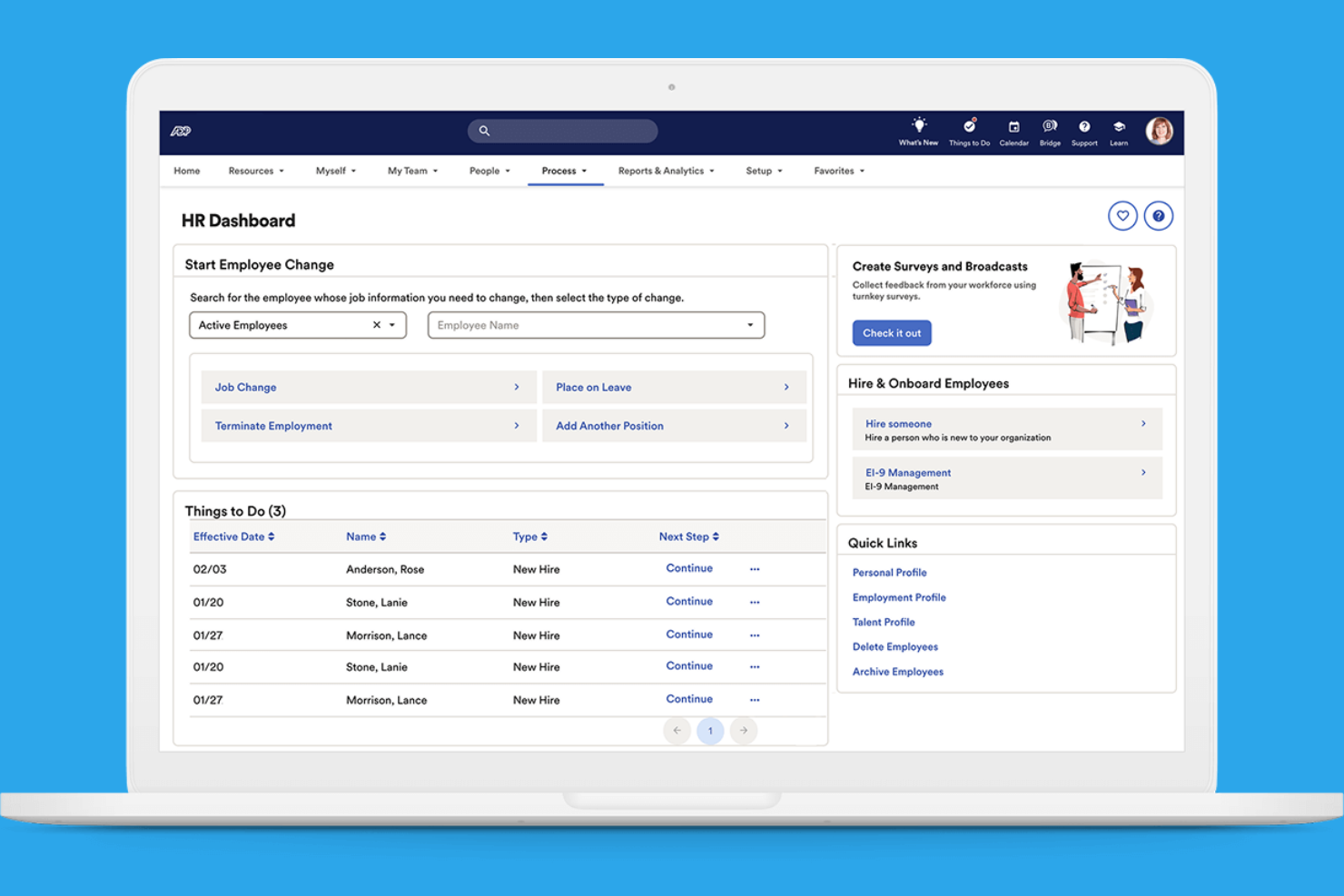Image resolution: width=1344 pixels, height=896 pixels.
Task: Open the Active Employees filter dropdown
Action: [x=391, y=324]
